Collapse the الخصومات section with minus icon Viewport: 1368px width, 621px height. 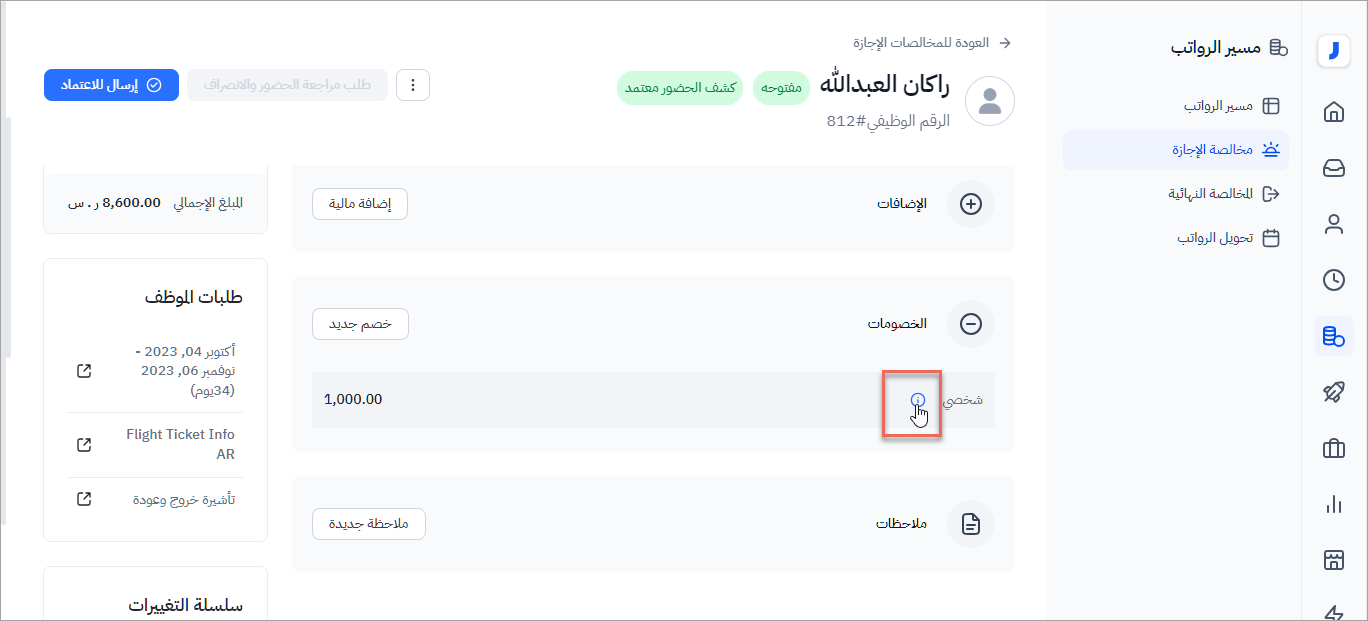(970, 324)
